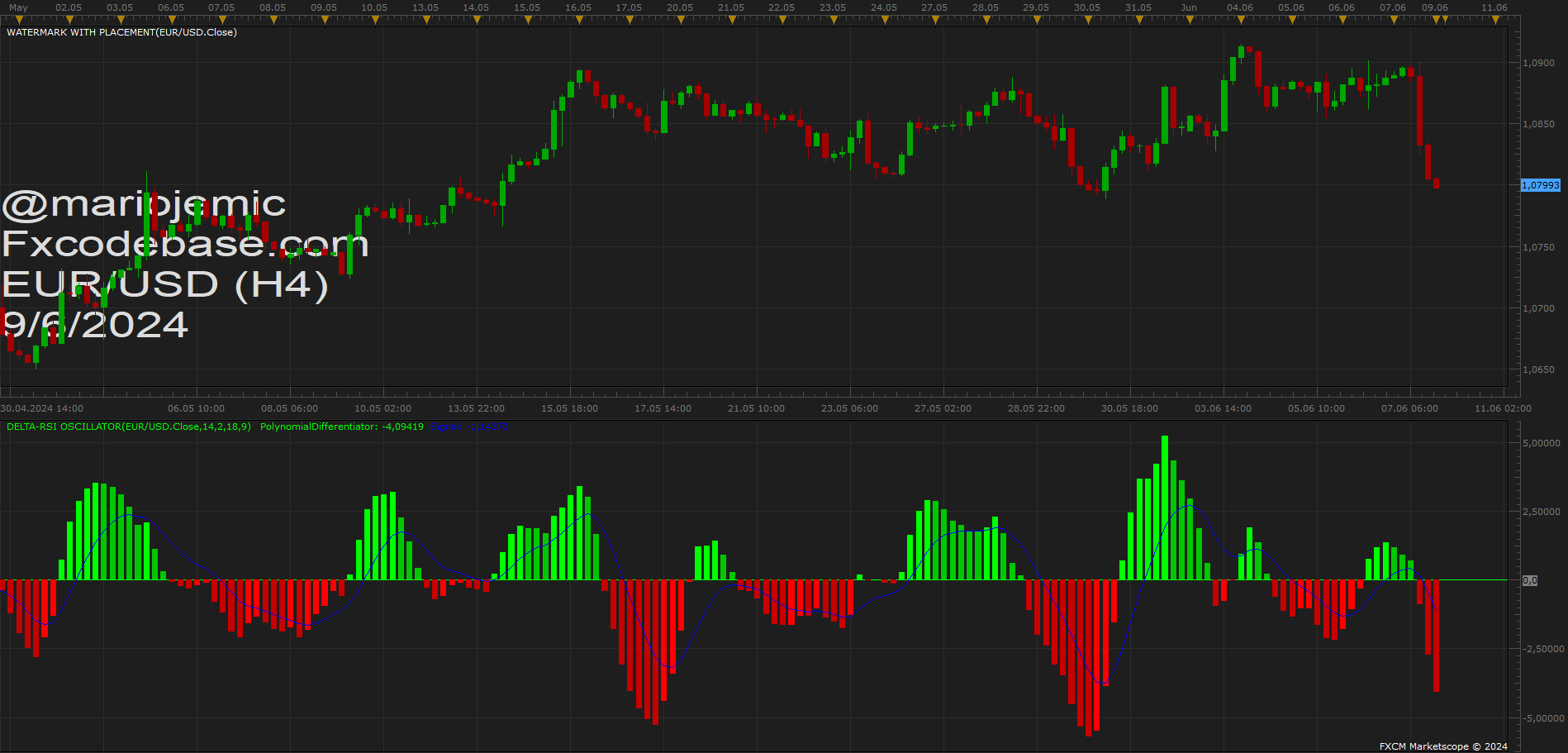The image size is (1568, 753).
Task: Click the yellow day marker under 13.05
Action: tap(425, 20)
